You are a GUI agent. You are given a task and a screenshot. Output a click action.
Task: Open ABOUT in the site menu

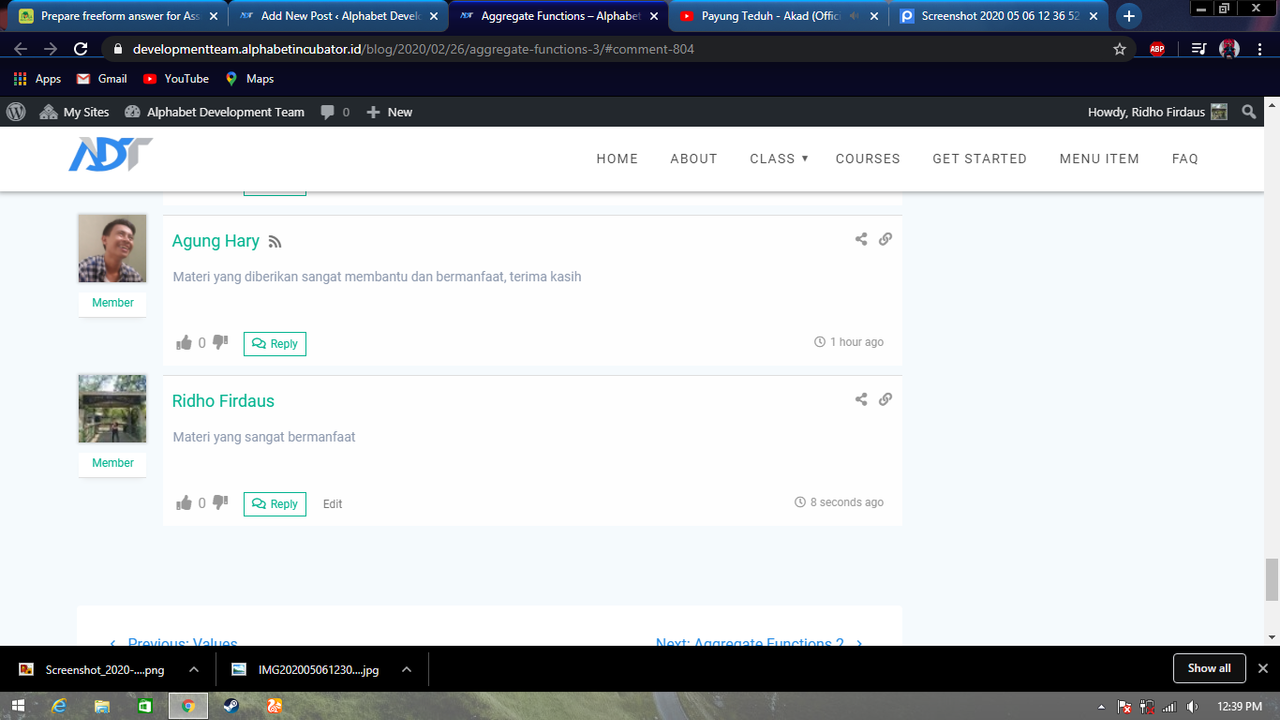[694, 159]
